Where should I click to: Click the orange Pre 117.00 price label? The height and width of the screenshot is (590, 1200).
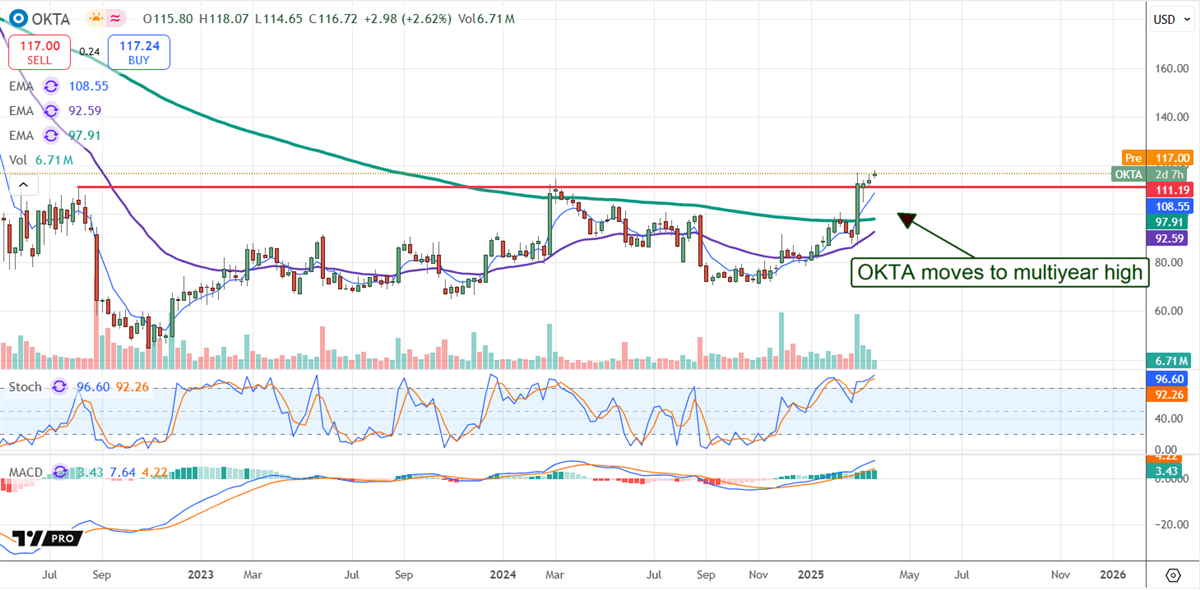(1156, 158)
